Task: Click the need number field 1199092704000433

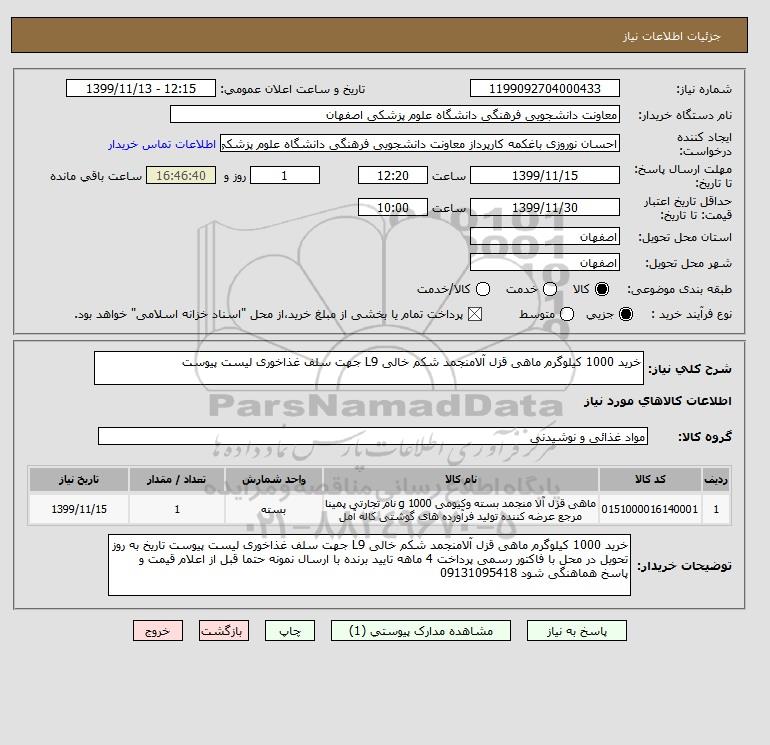Action: click(x=545, y=88)
